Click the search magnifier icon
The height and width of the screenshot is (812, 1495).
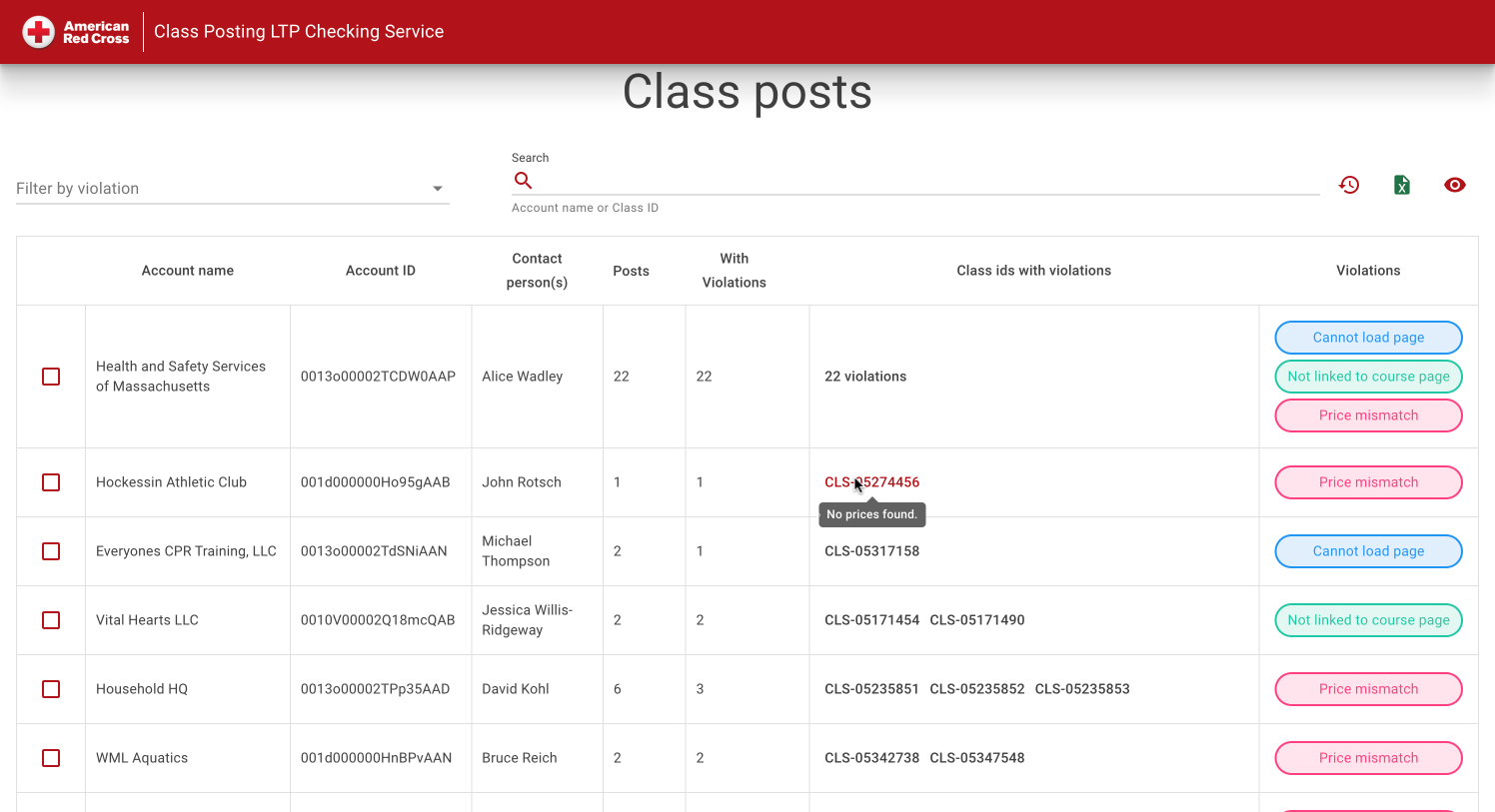pyautogui.click(x=523, y=181)
